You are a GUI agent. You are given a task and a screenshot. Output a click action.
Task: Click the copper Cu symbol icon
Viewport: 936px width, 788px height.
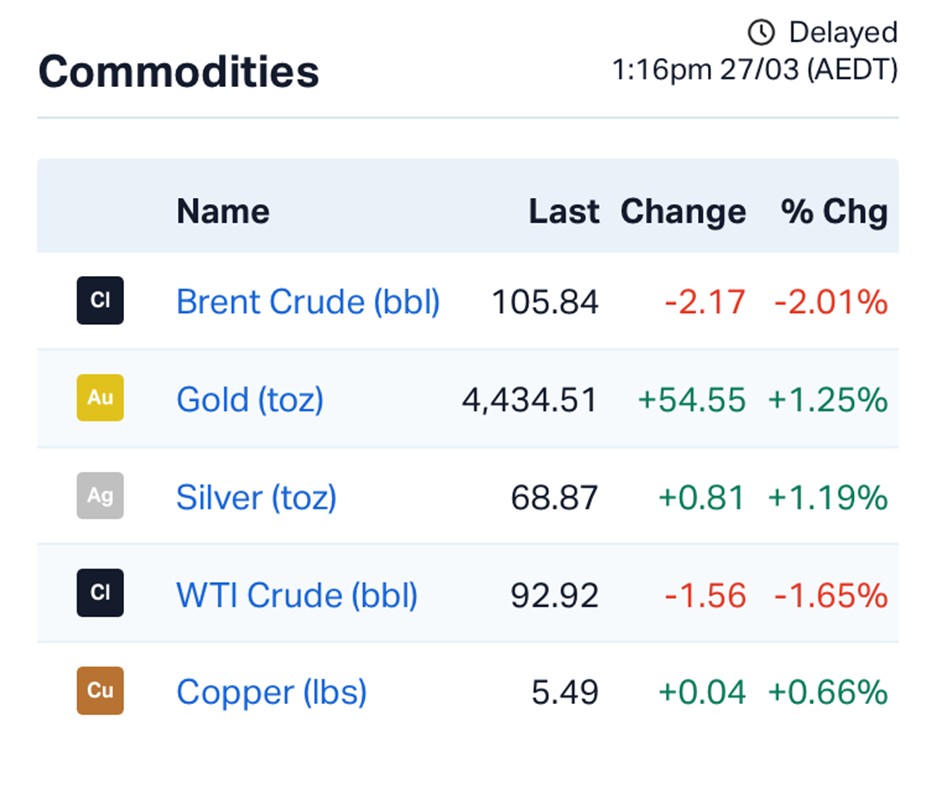(100, 690)
